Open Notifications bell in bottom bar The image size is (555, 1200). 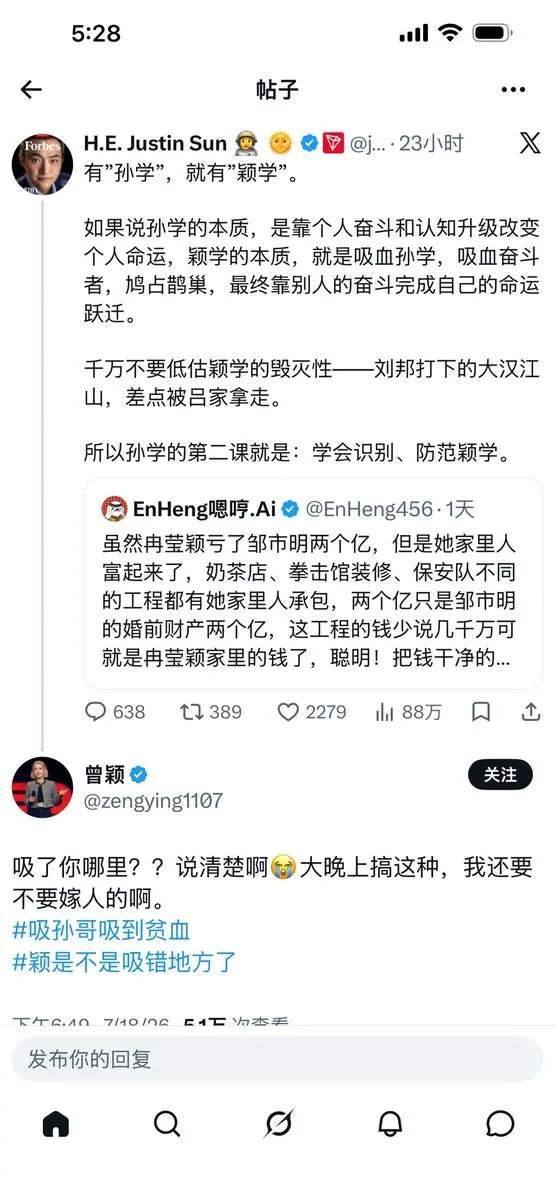coord(389,1124)
